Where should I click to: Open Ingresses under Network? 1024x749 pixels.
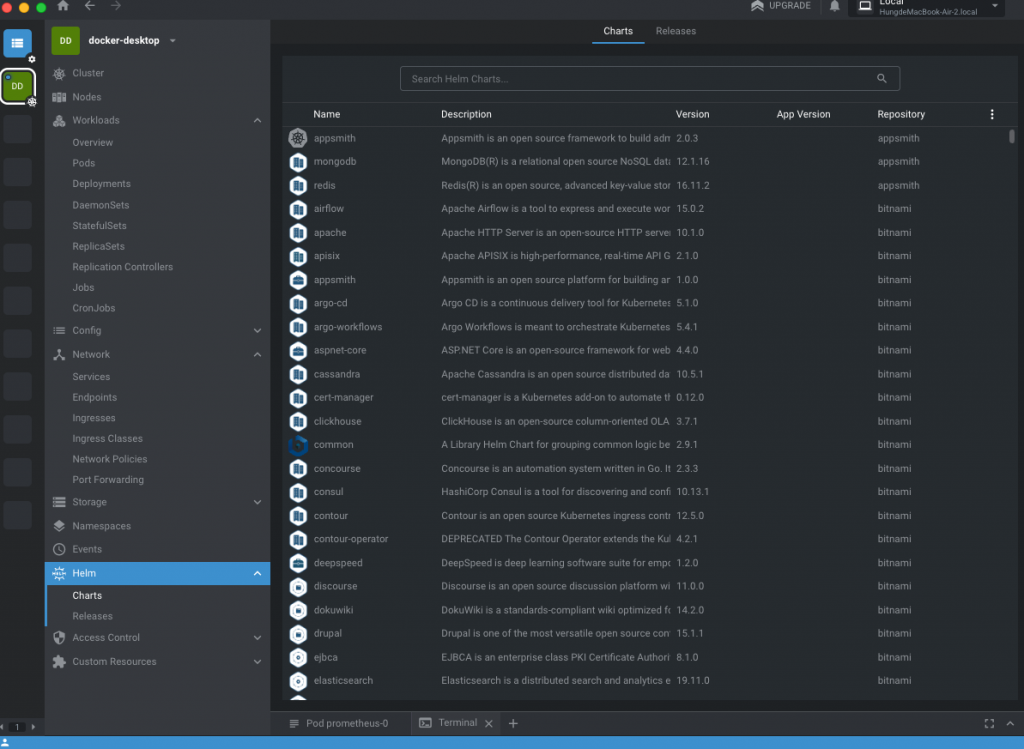point(93,418)
